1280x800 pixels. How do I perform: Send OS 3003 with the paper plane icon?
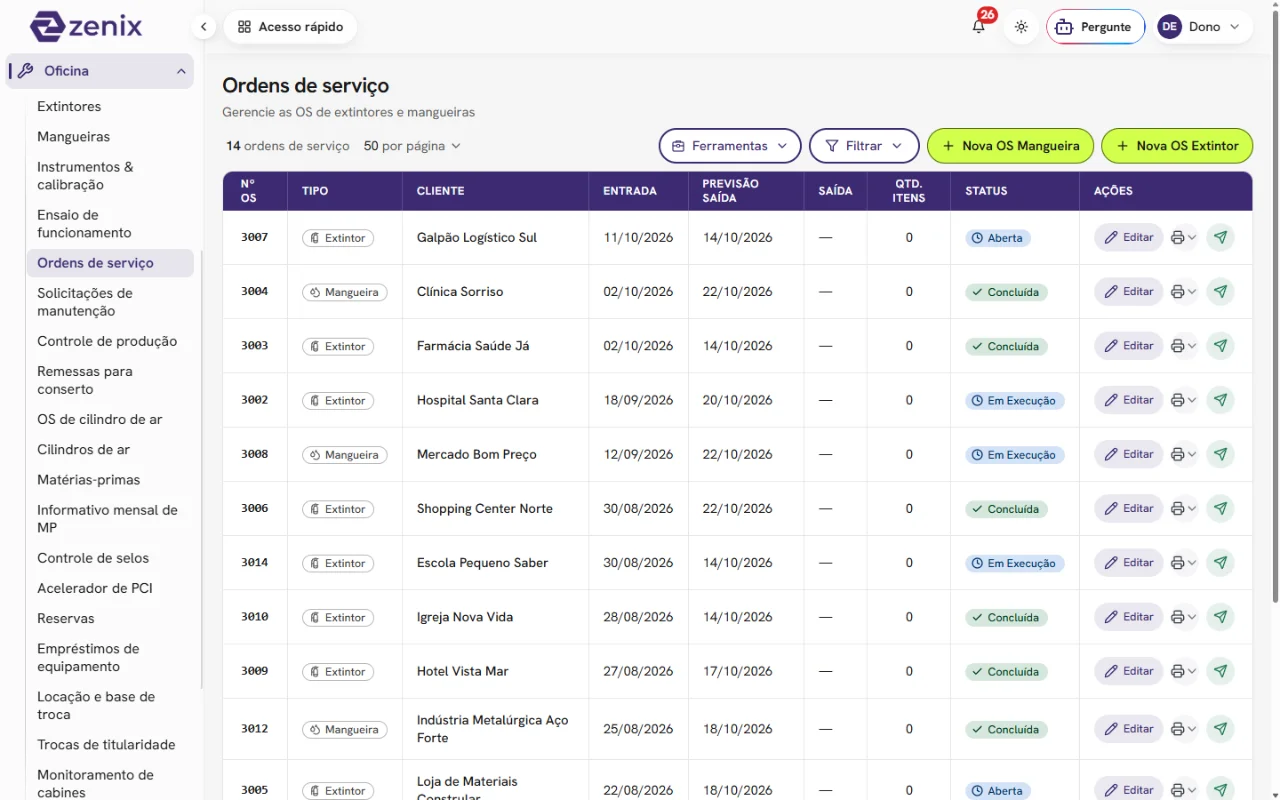1220,346
